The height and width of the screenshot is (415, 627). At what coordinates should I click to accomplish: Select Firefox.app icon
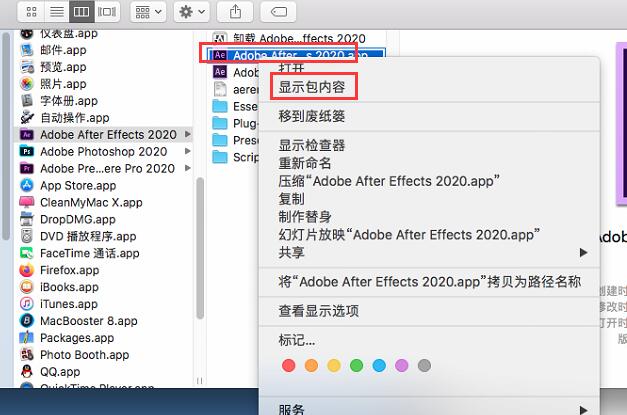[x=26, y=270]
